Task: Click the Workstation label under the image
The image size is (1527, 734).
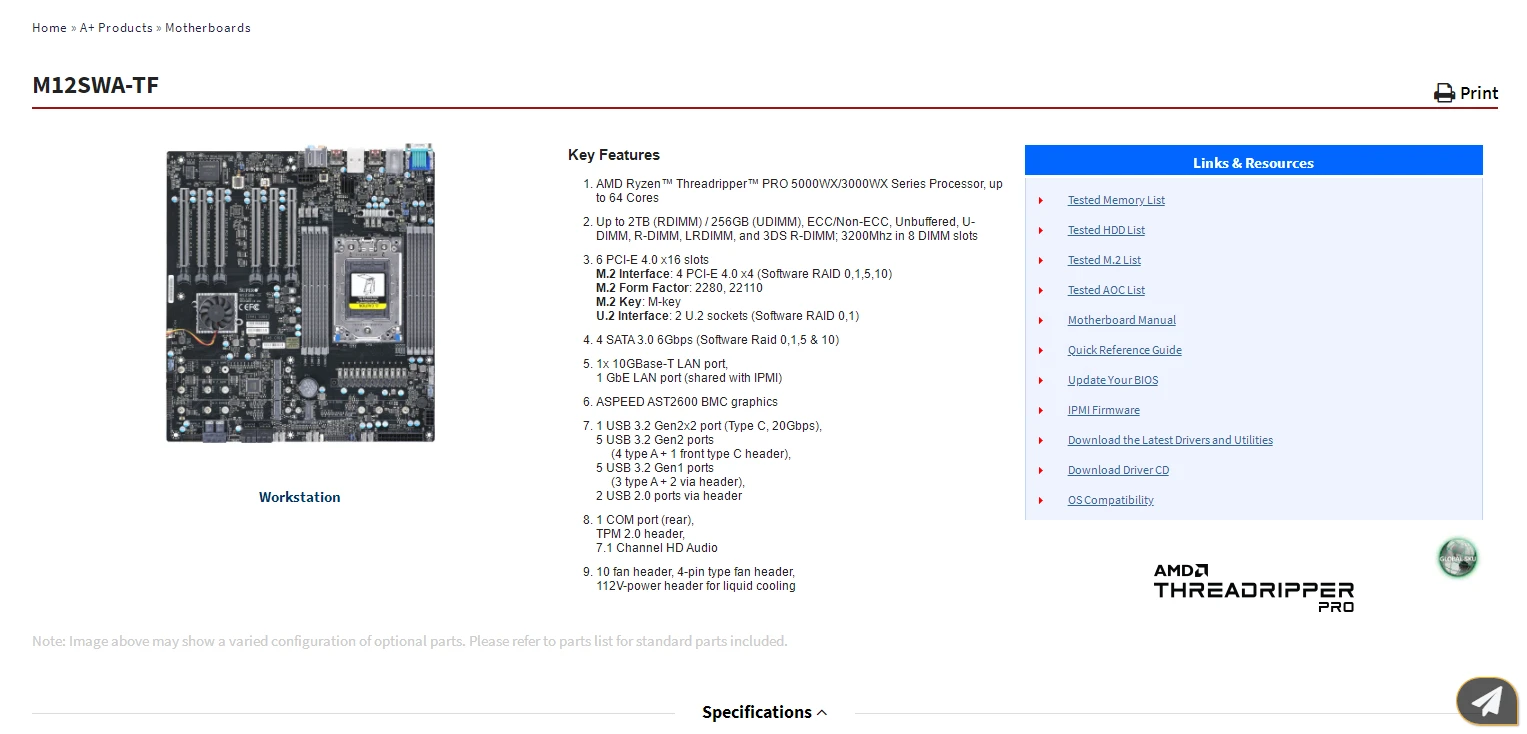Action: [300, 497]
